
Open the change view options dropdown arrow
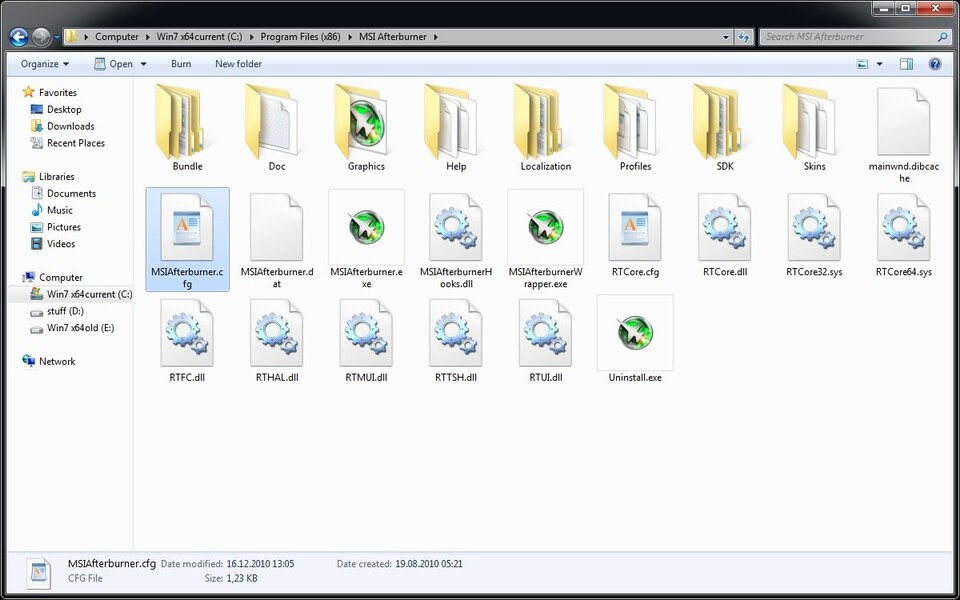coord(880,64)
